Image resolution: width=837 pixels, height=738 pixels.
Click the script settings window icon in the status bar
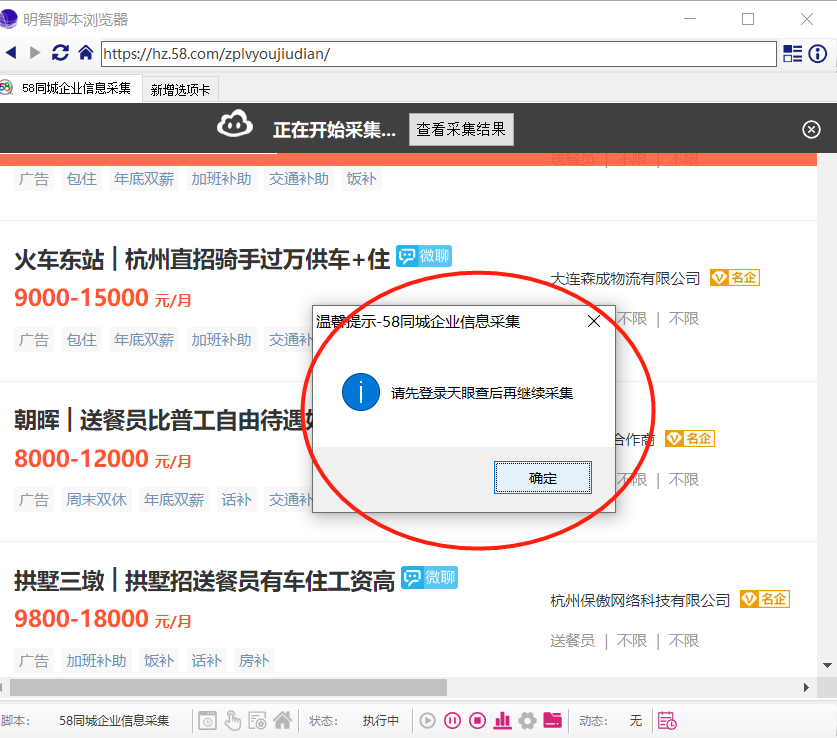pos(258,721)
